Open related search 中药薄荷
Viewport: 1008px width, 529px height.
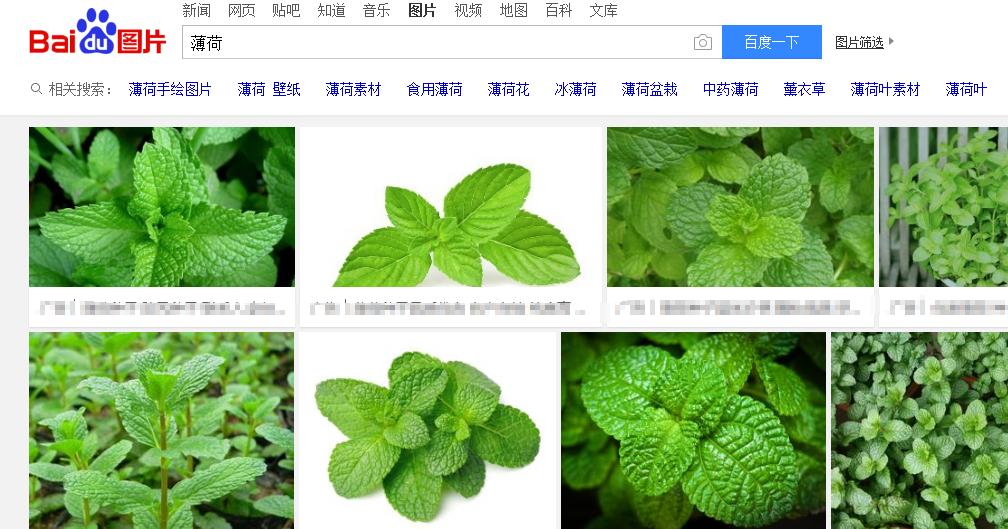pyautogui.click(x=731, y=89)
